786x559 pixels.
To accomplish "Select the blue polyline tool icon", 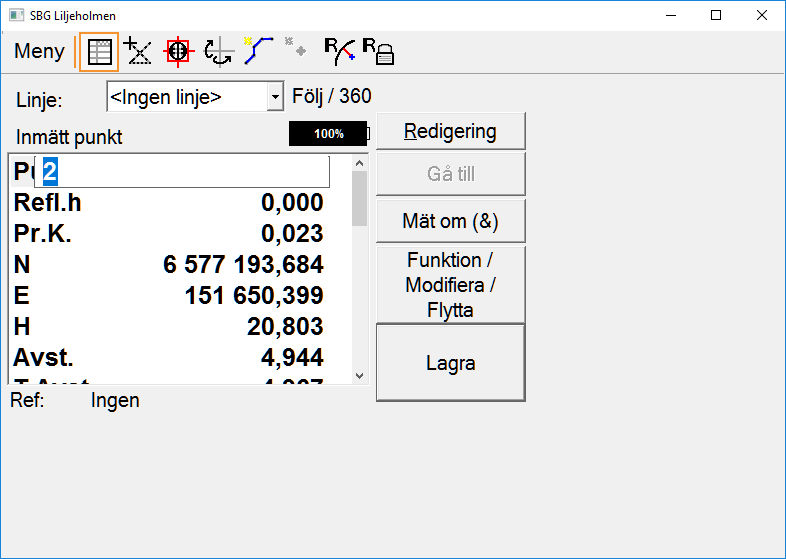I will [259, 51].
